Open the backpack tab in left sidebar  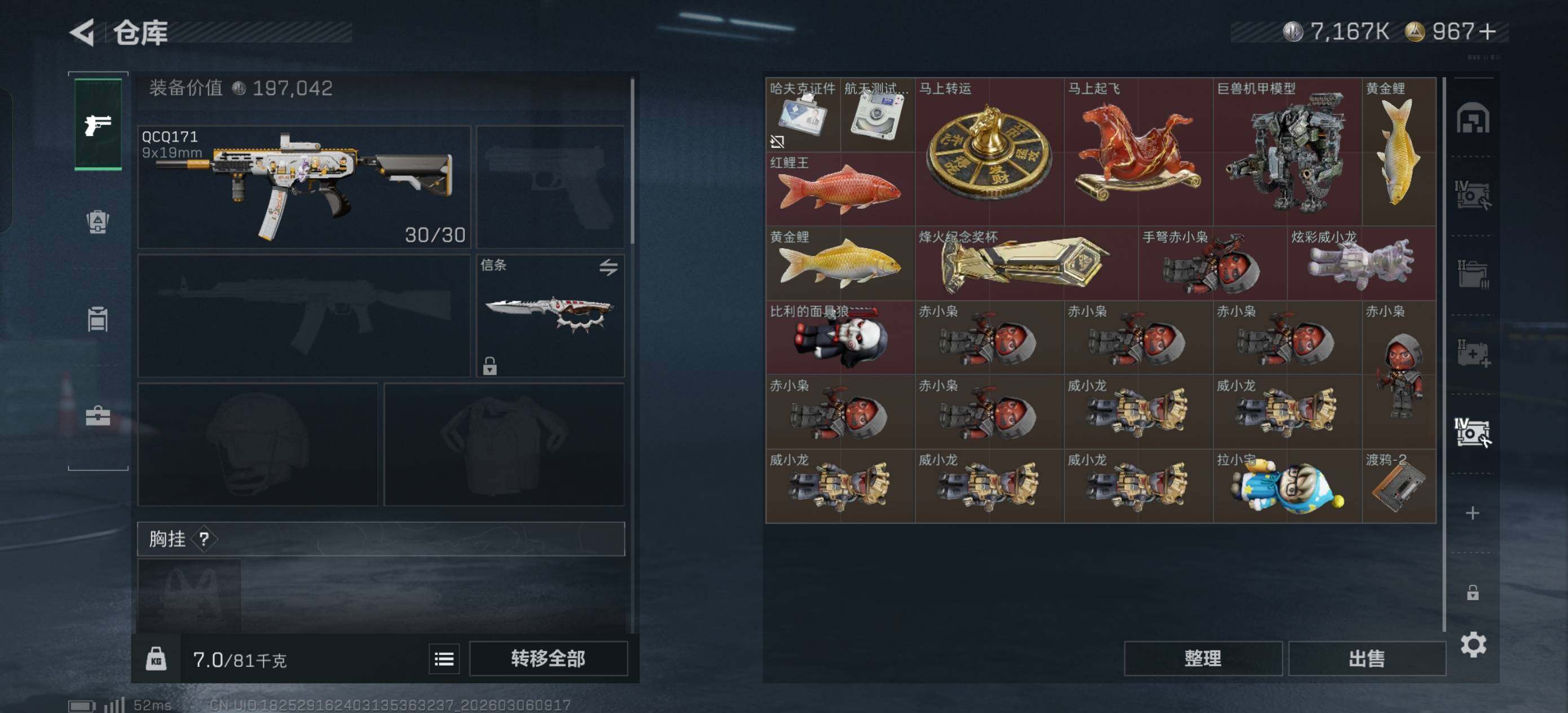[x=98, y=222]
